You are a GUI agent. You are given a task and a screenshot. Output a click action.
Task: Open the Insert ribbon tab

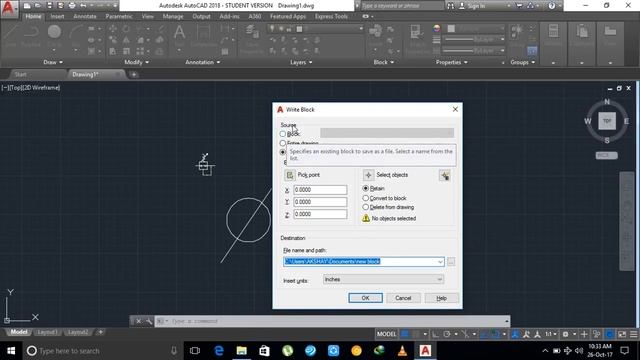(x=57, y=16)
